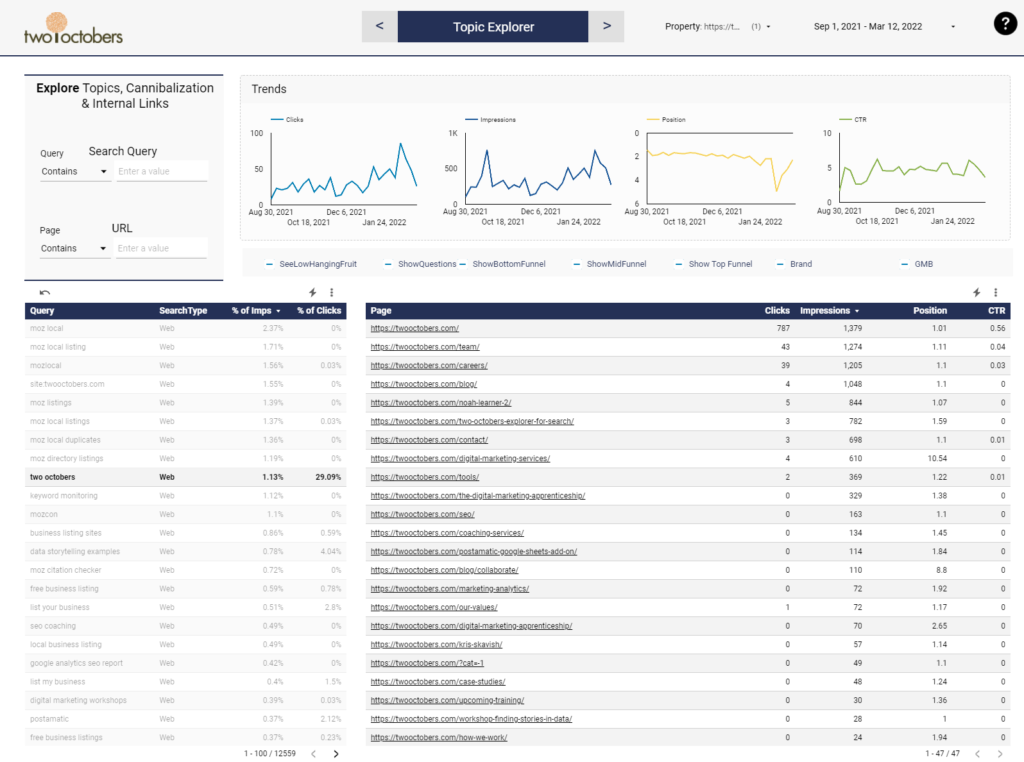The width and height of the screenshot is (1024, 762).
Task: Toggle Show Top Funnel filter
Action: click(713, 264)
